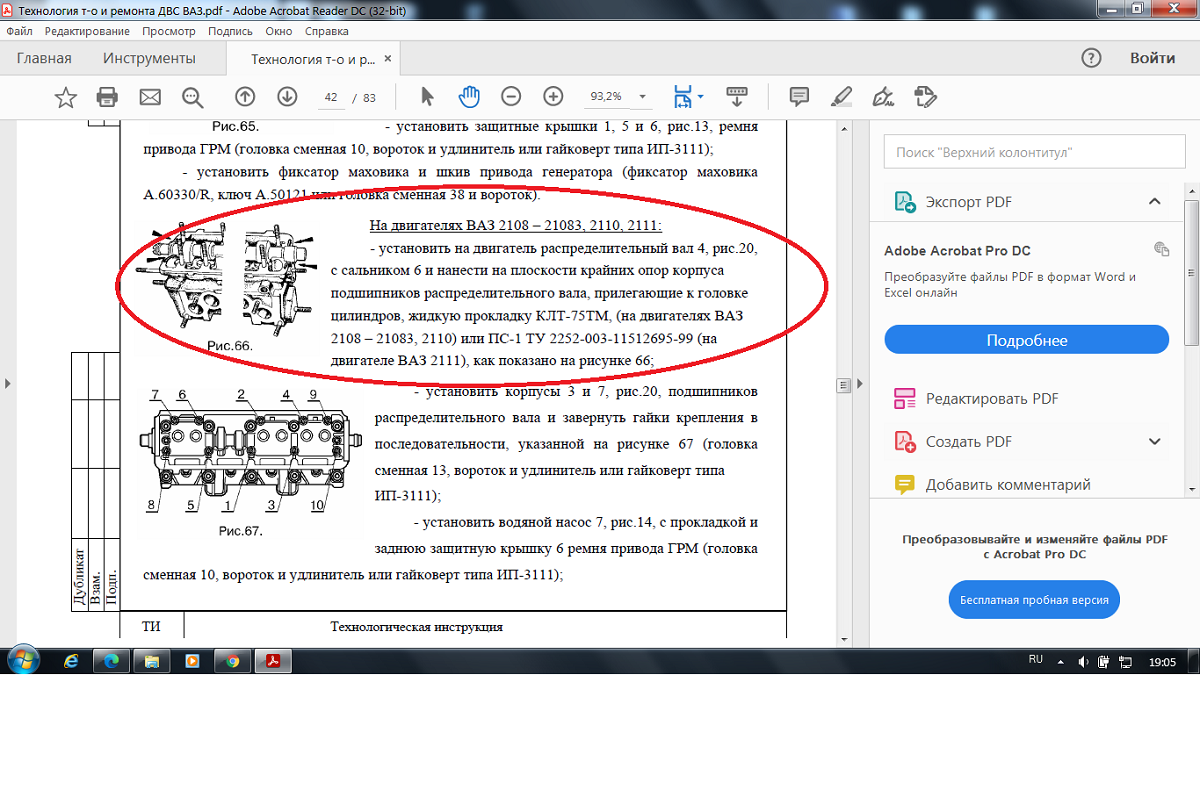Go to next page with down arrow
The width and height of the screenshot is (1200, 790).
pyautogui.click(x=287, y=97)
